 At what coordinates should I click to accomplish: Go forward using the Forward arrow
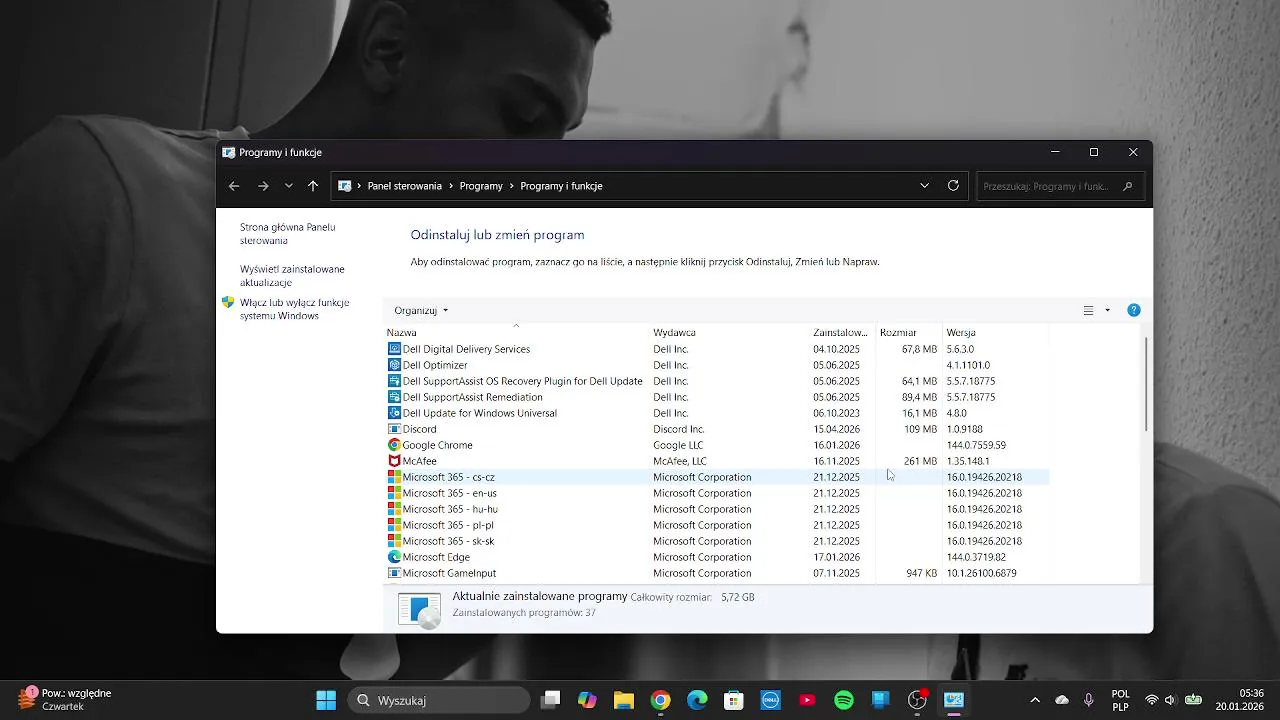point(263,186)
